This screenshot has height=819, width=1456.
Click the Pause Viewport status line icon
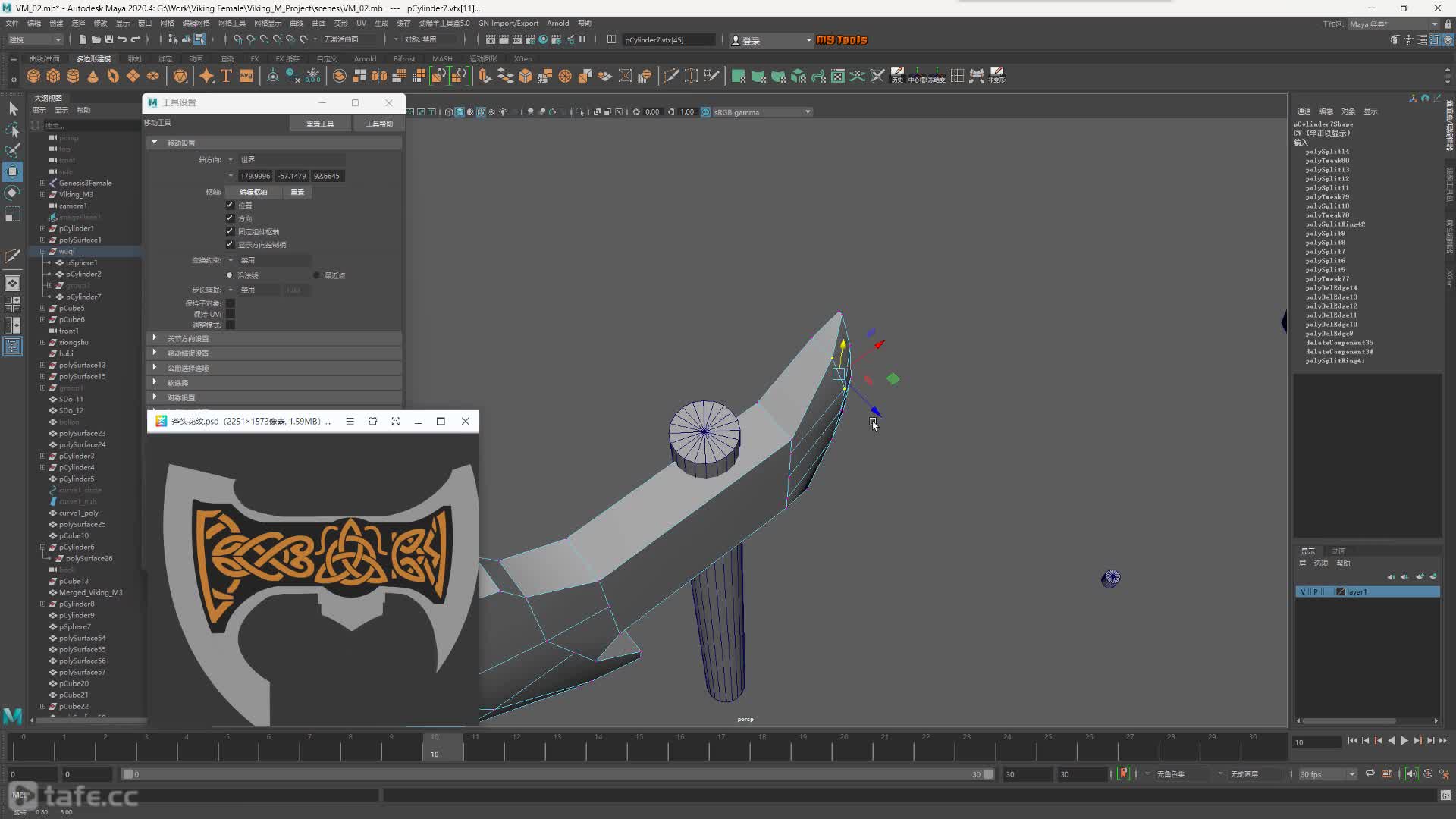tap(582, 39)
